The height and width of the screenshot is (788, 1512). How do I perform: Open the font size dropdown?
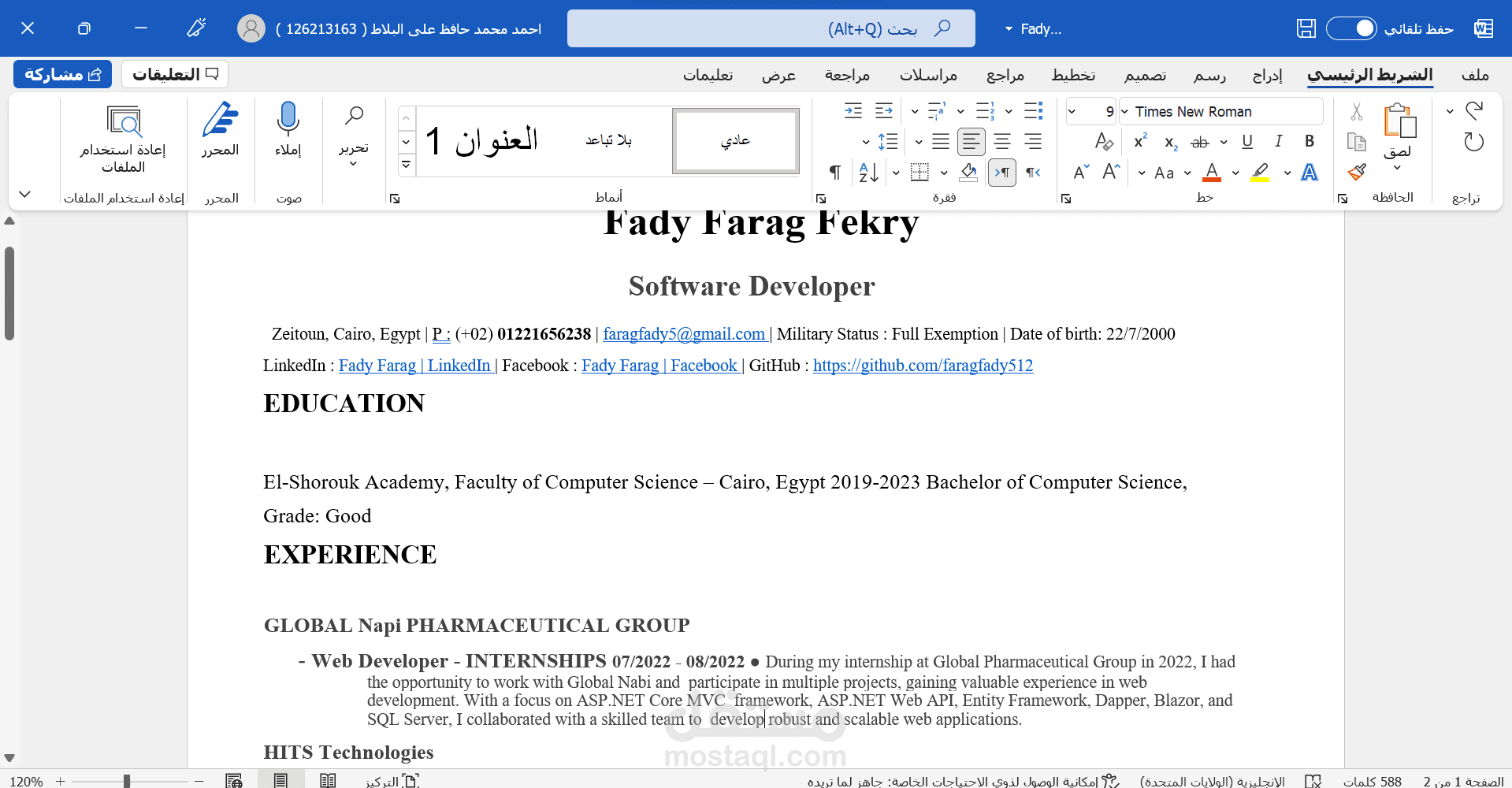pyautogui.click(x=1072, y=112)
